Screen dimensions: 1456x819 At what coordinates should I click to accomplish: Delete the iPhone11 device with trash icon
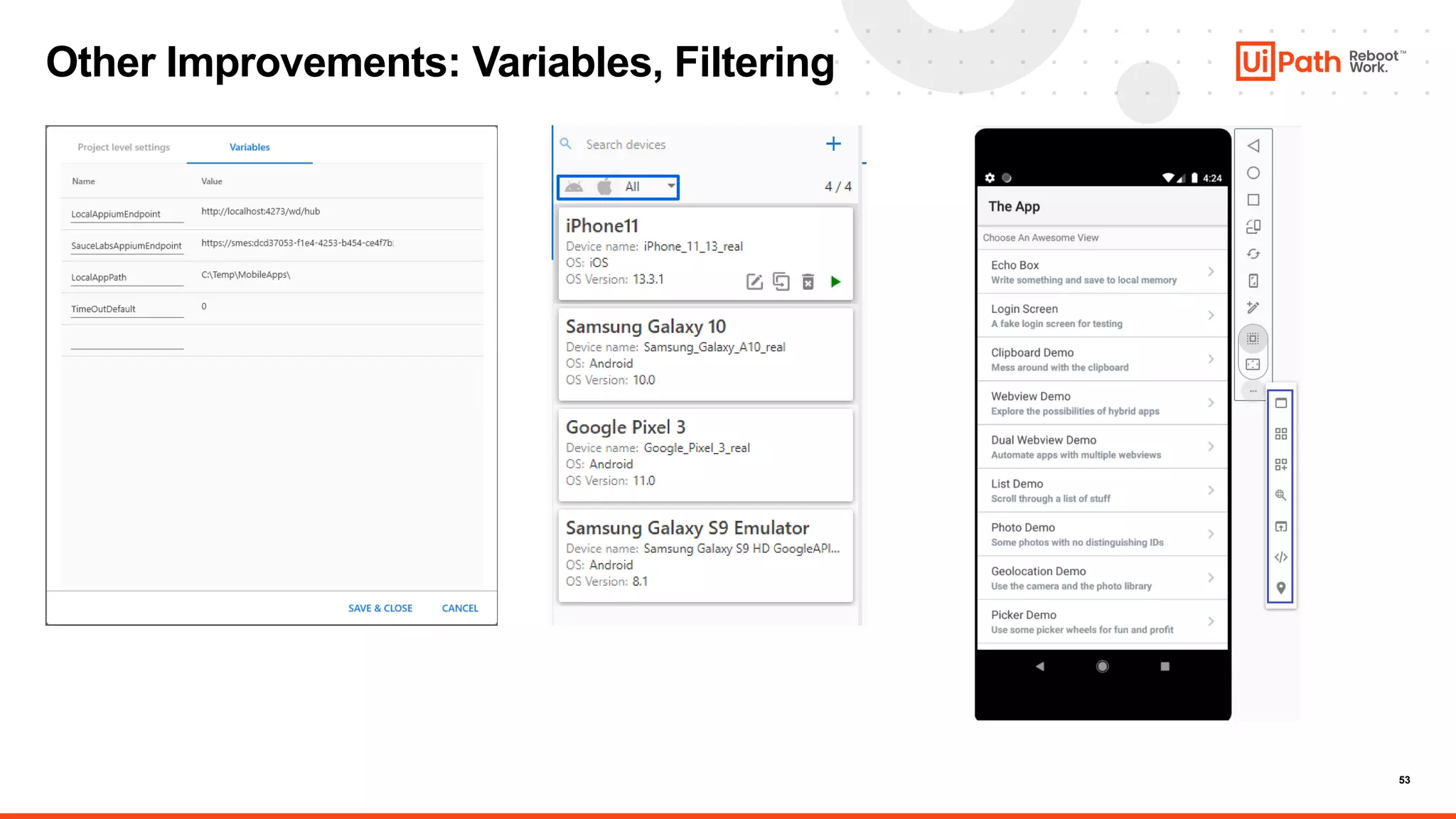coord(808,282)
